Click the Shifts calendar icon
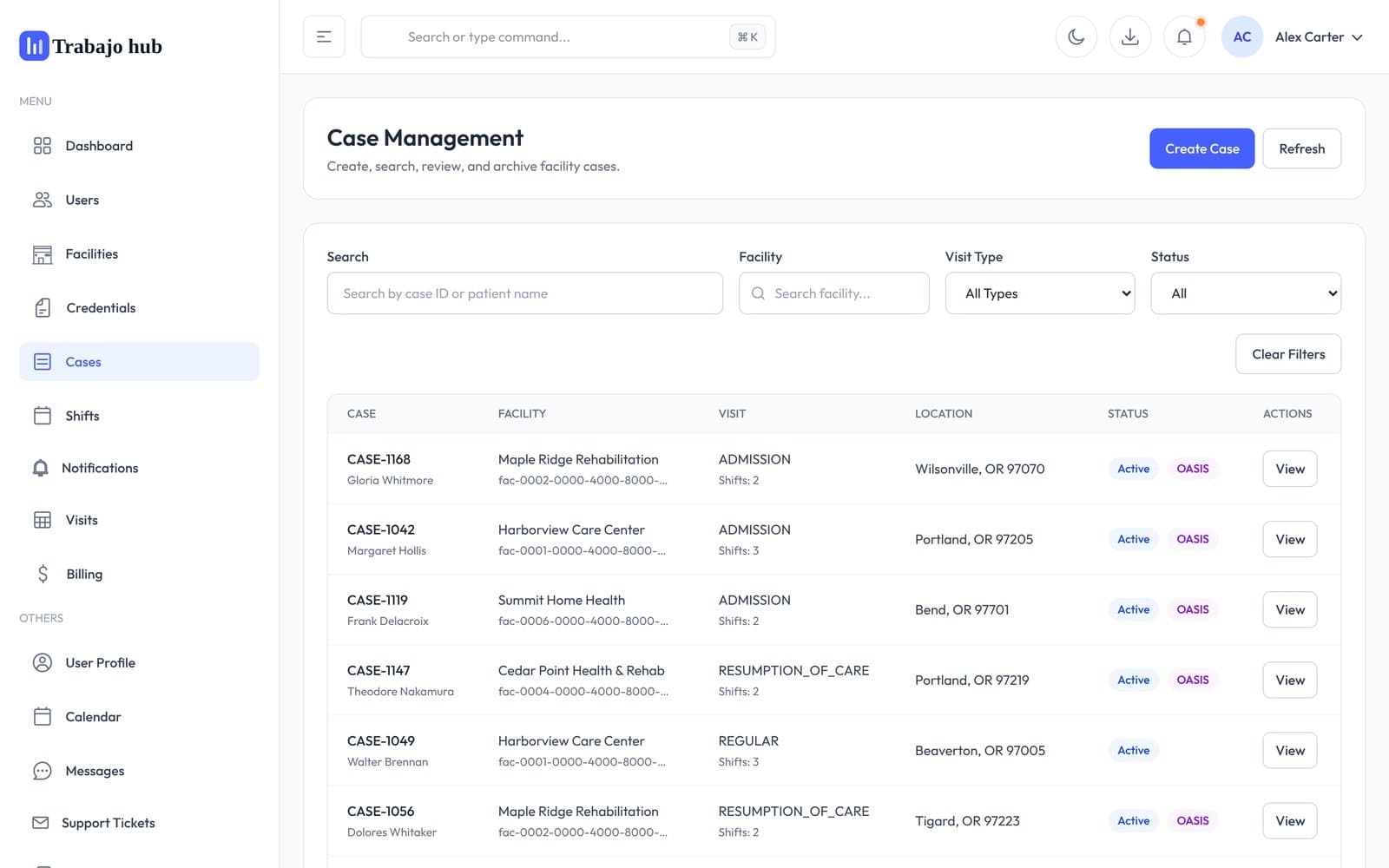 42,416
